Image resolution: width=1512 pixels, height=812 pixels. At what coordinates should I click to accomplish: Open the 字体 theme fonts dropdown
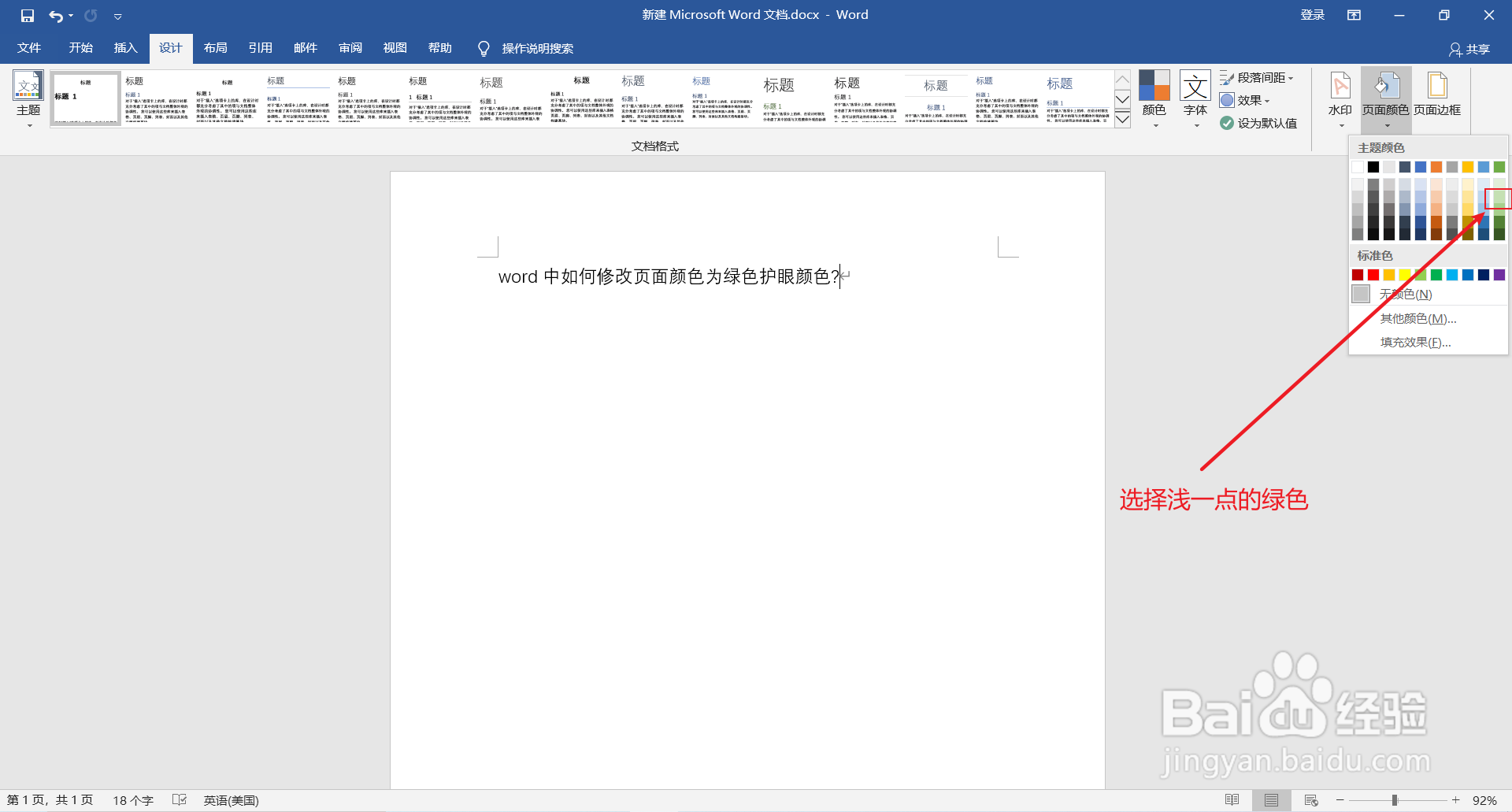(x=1195, y=100)
